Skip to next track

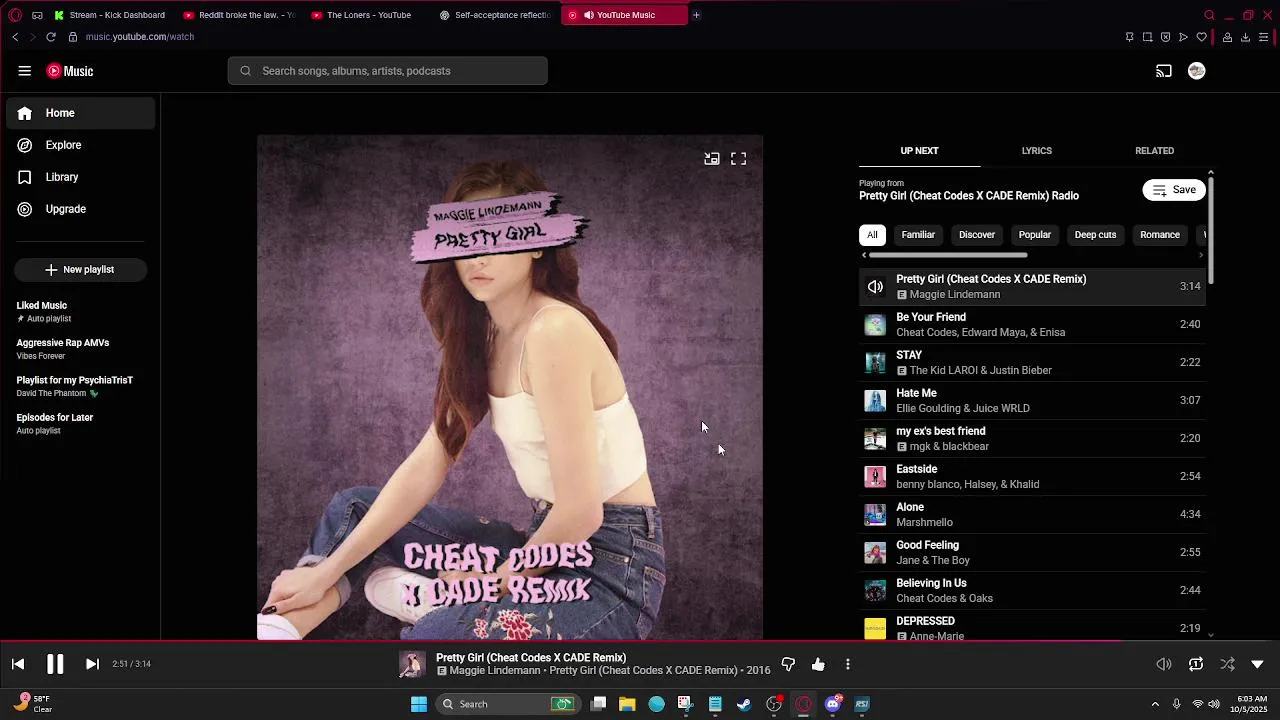(92, 664)
